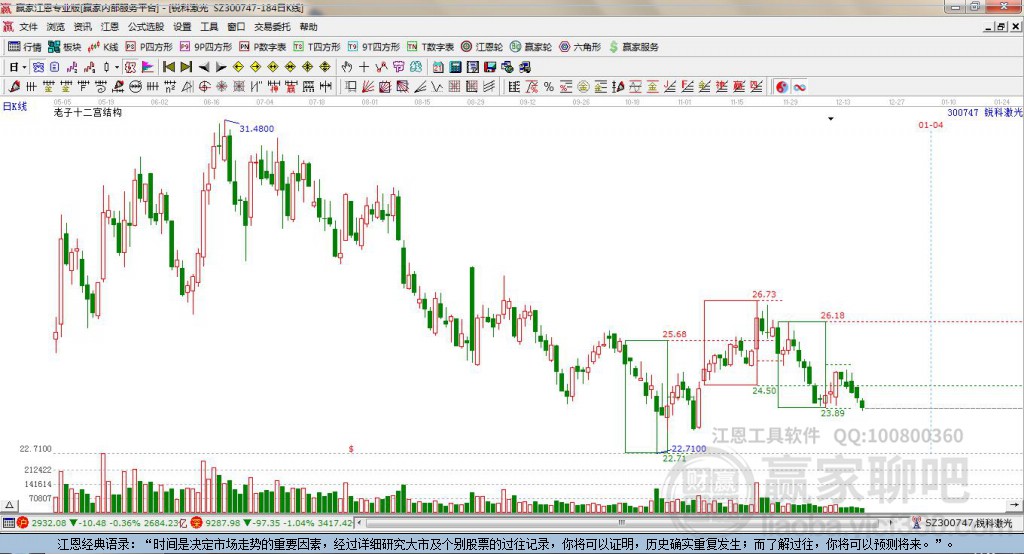Expand the 日 period dropdown

tap(24, 67)
